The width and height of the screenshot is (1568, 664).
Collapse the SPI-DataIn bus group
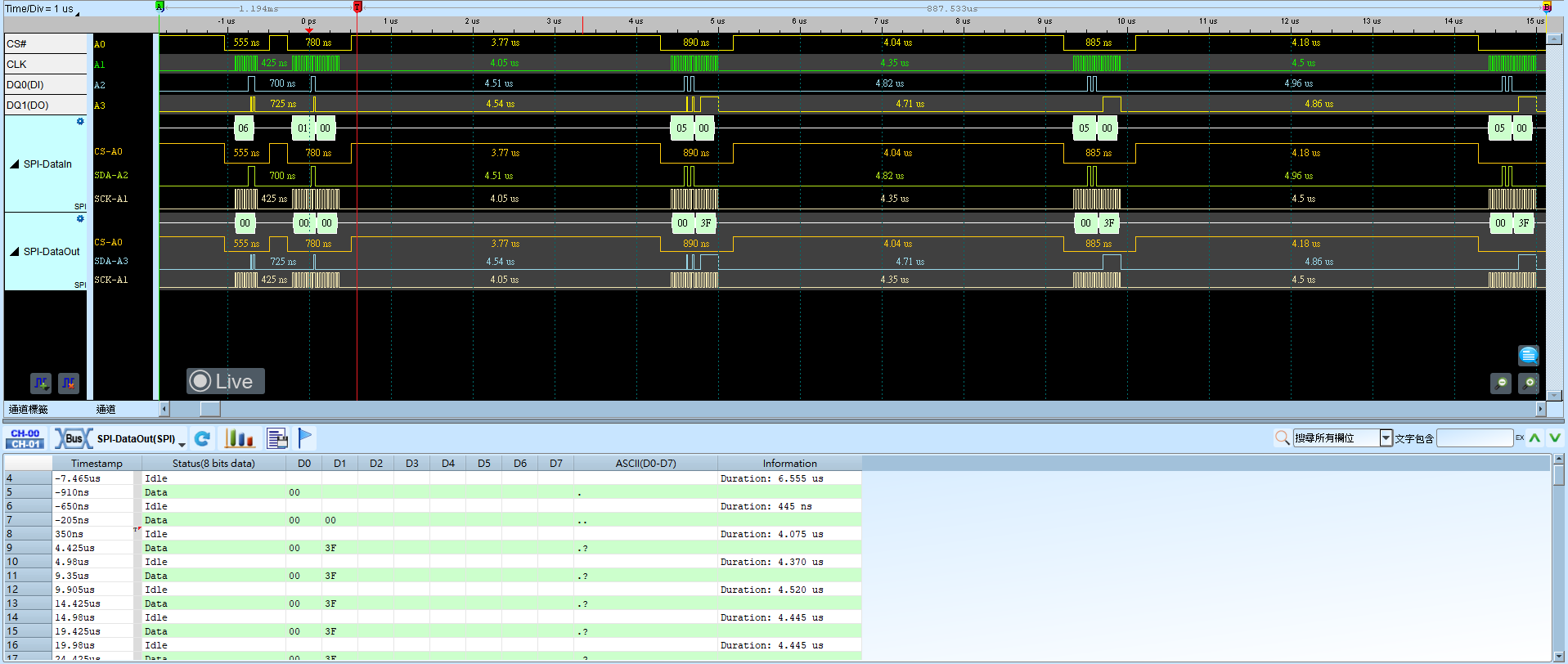click(15, 164)
